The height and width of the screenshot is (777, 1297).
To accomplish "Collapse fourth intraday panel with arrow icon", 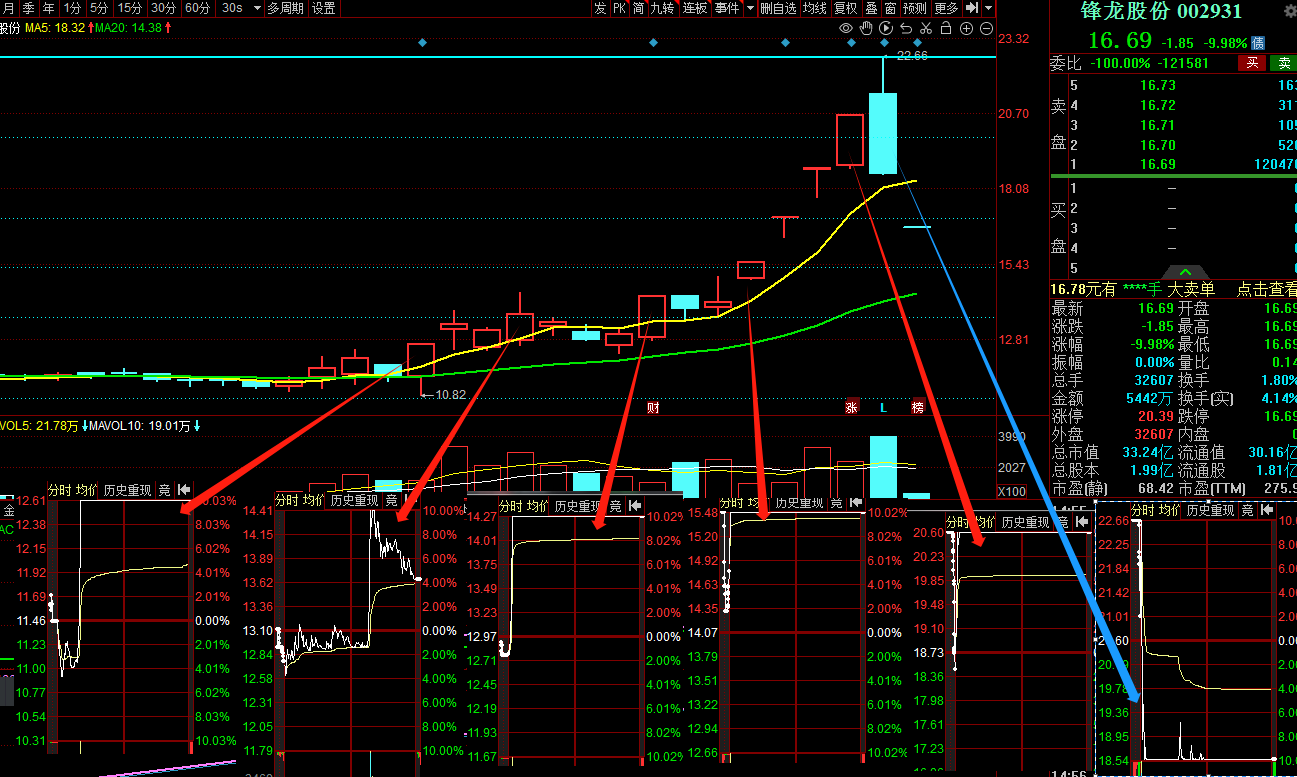I will click(856, 503).
